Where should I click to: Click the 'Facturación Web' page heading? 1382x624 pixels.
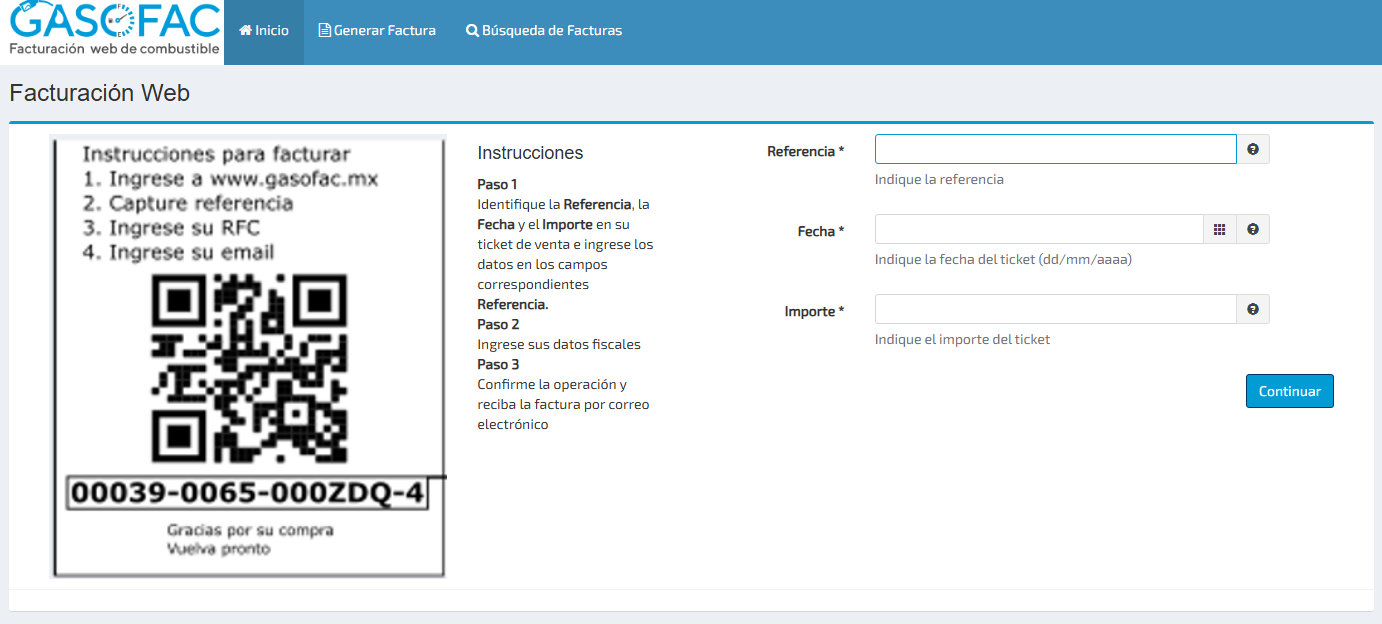point(99,93)
